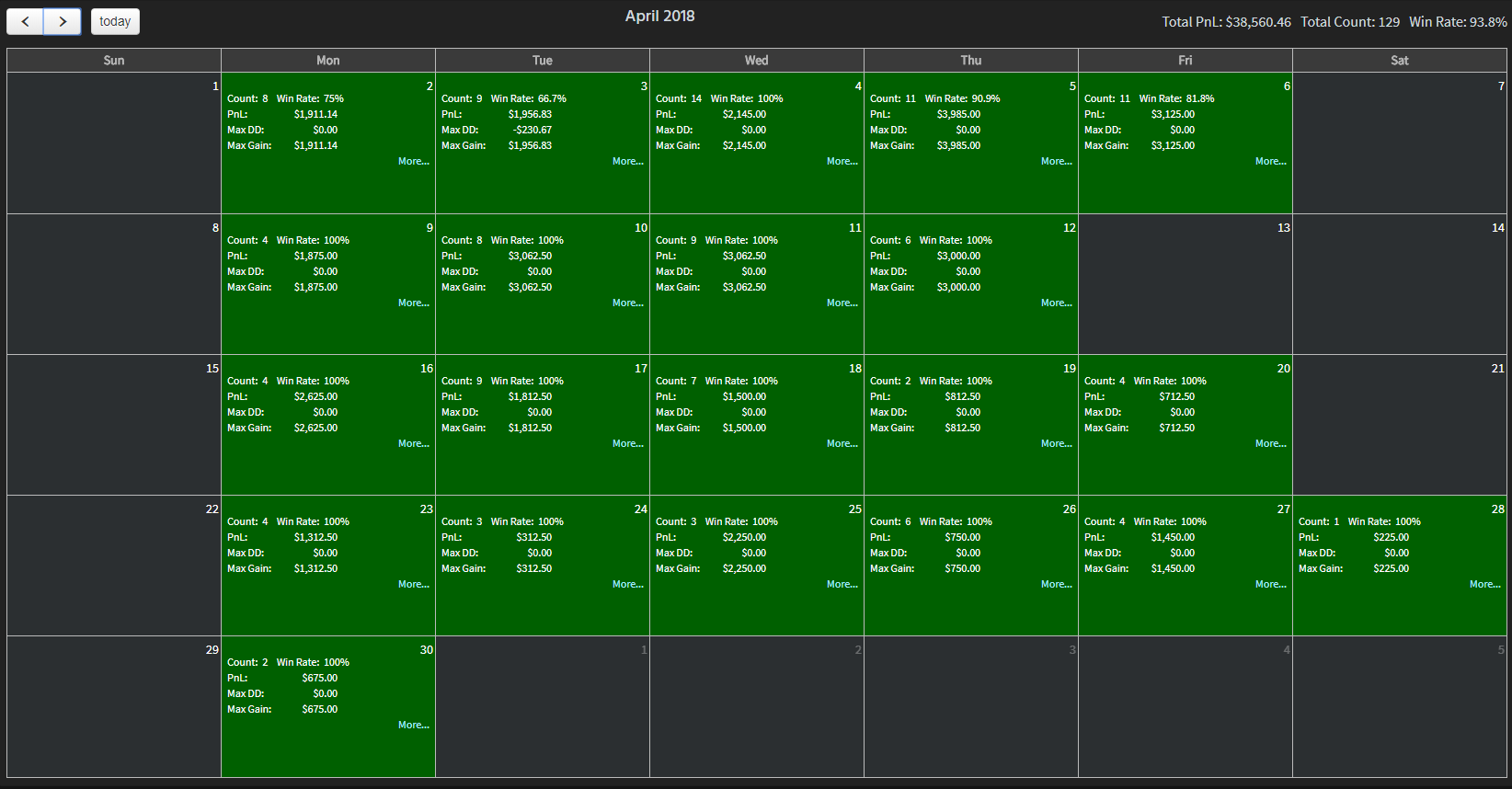This screenshot has height=789, width=1512.
Task: Show More... for April 4 trades
Action: coord(842,162)
